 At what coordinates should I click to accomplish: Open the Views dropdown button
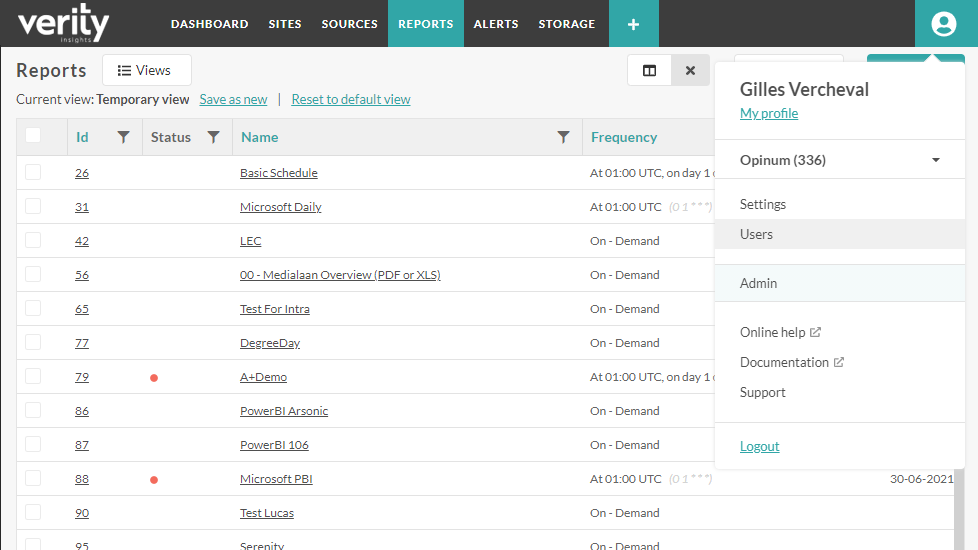pos(146,71)
